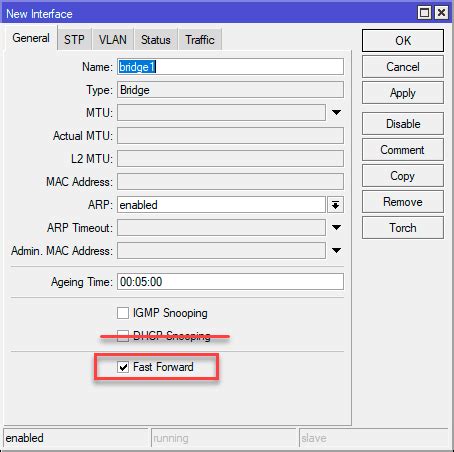Open the STP tab
The width and height of the screenshot is (454, 452).
tap(74, 40)
